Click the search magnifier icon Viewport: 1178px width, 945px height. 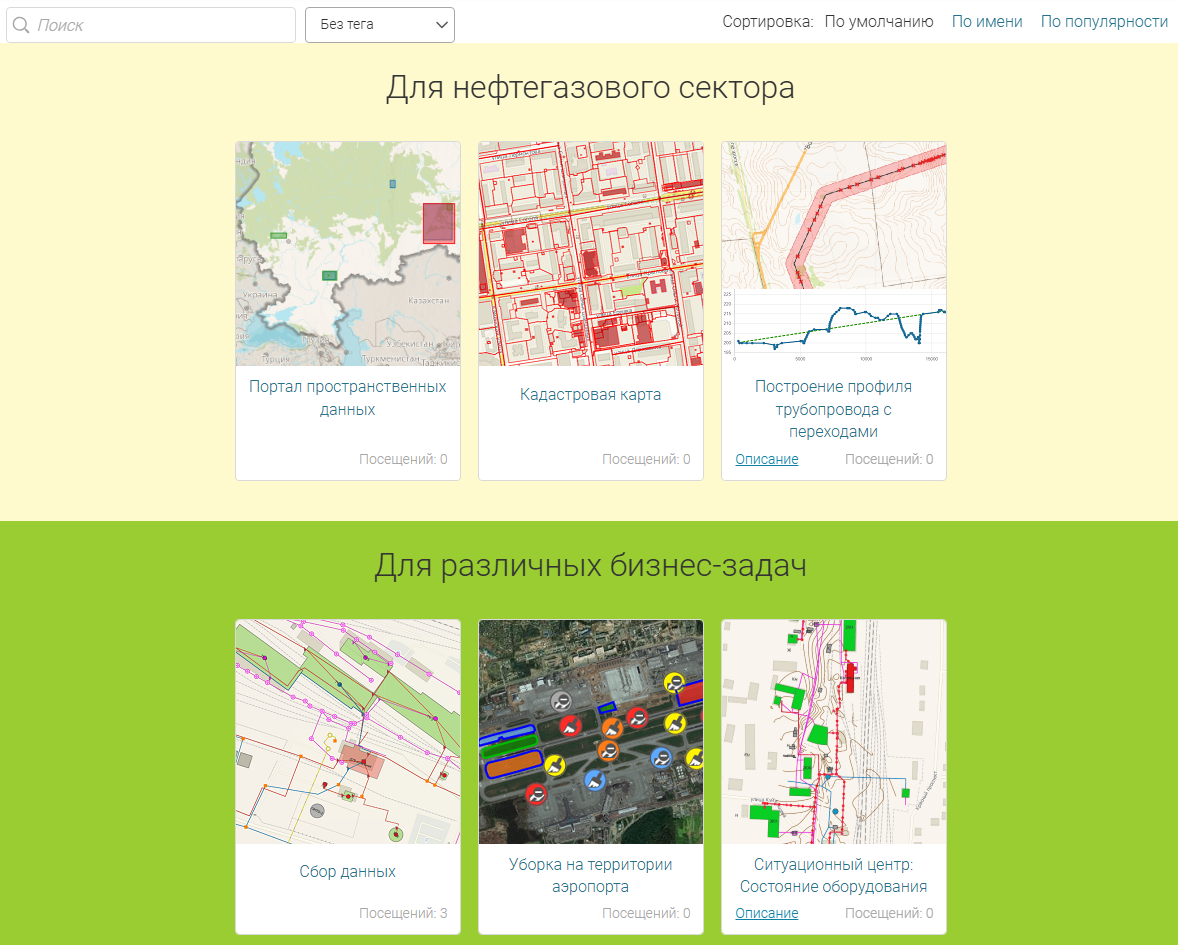click(21, 26)
